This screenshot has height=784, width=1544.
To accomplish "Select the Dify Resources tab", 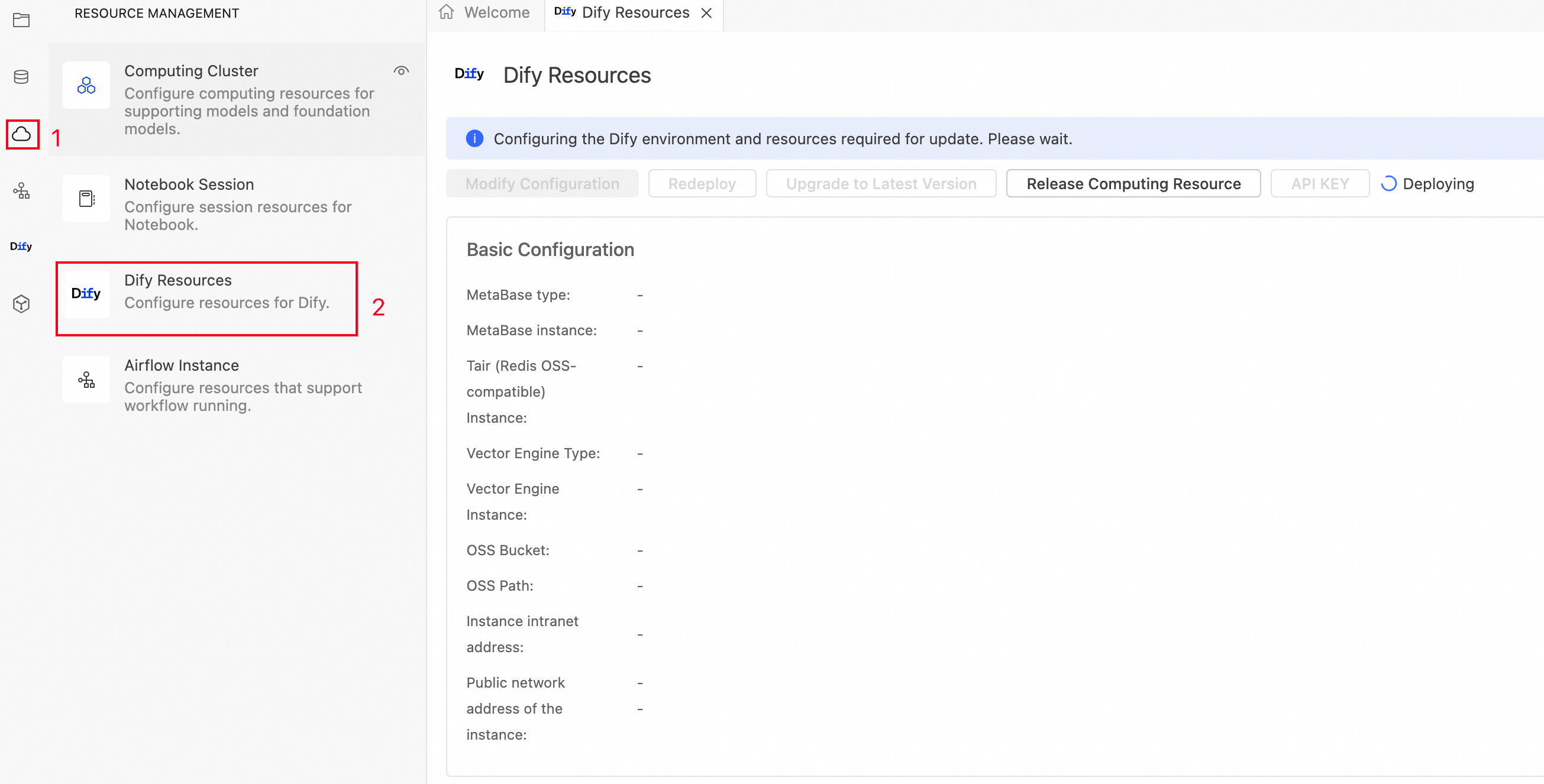I will click(x=624, y=12).
